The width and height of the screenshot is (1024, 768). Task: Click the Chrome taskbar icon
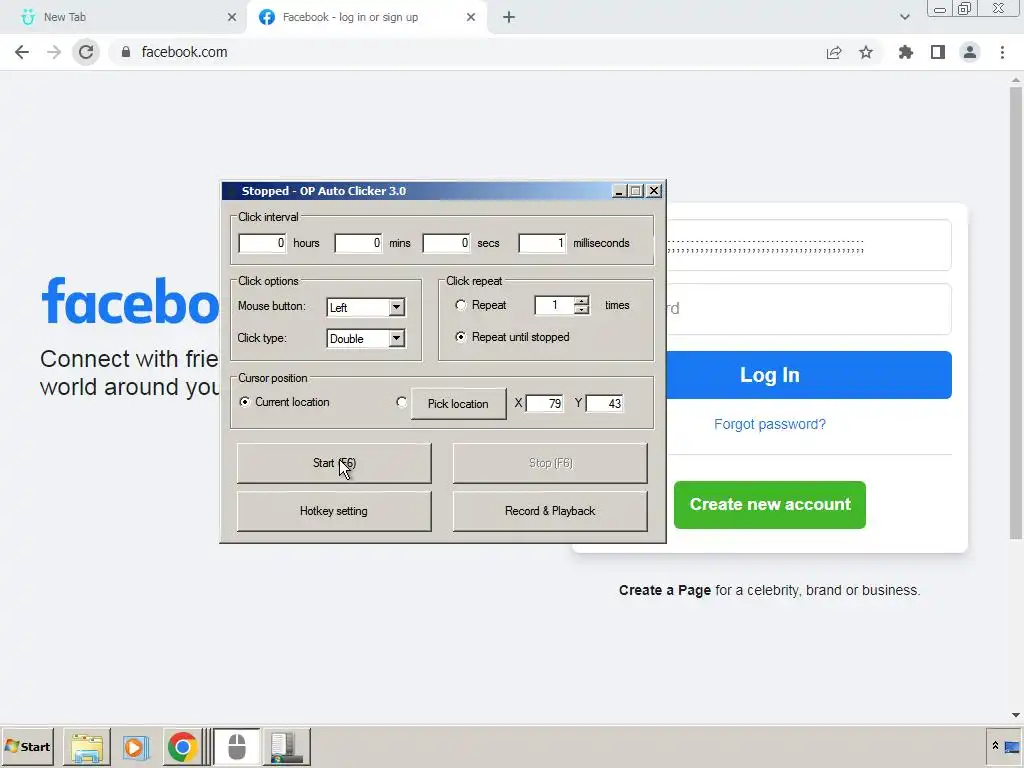click(x=182, y=747)
